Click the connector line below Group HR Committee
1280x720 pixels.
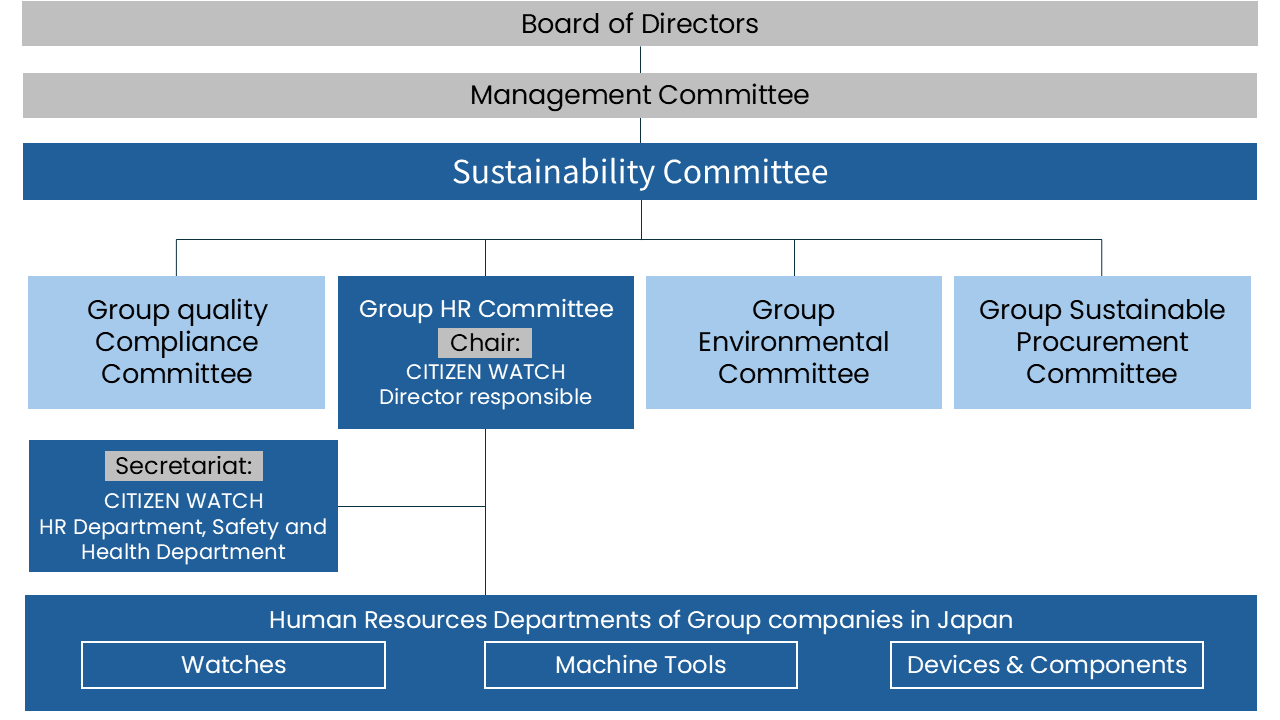[486, 512]
